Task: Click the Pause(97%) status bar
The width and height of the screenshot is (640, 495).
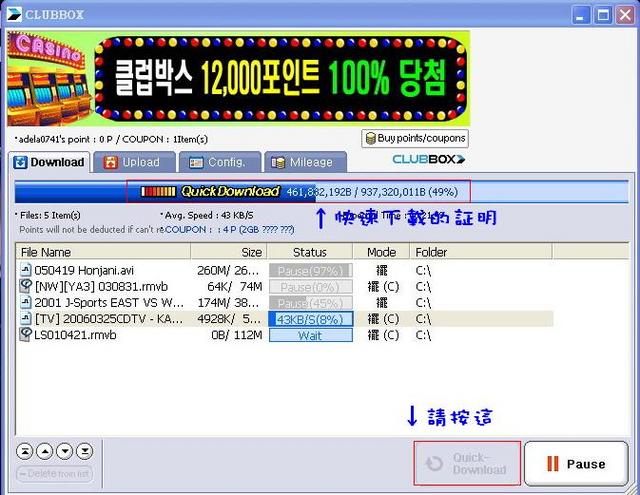Action: [311, 271]
